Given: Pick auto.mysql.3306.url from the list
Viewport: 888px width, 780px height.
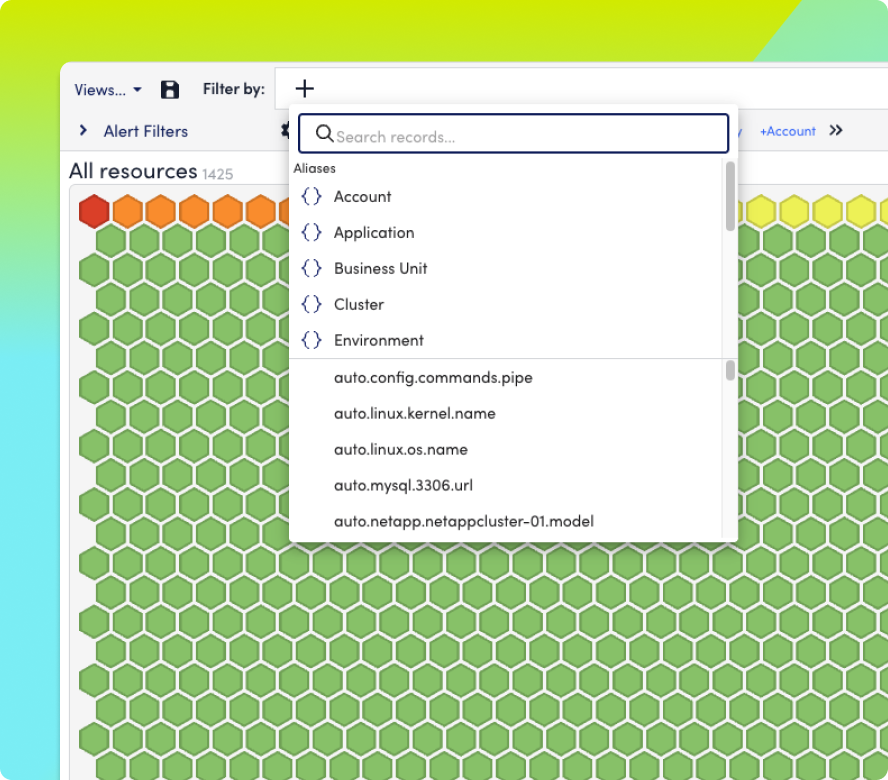Looking at the screenshot, I should pos(403,486).
